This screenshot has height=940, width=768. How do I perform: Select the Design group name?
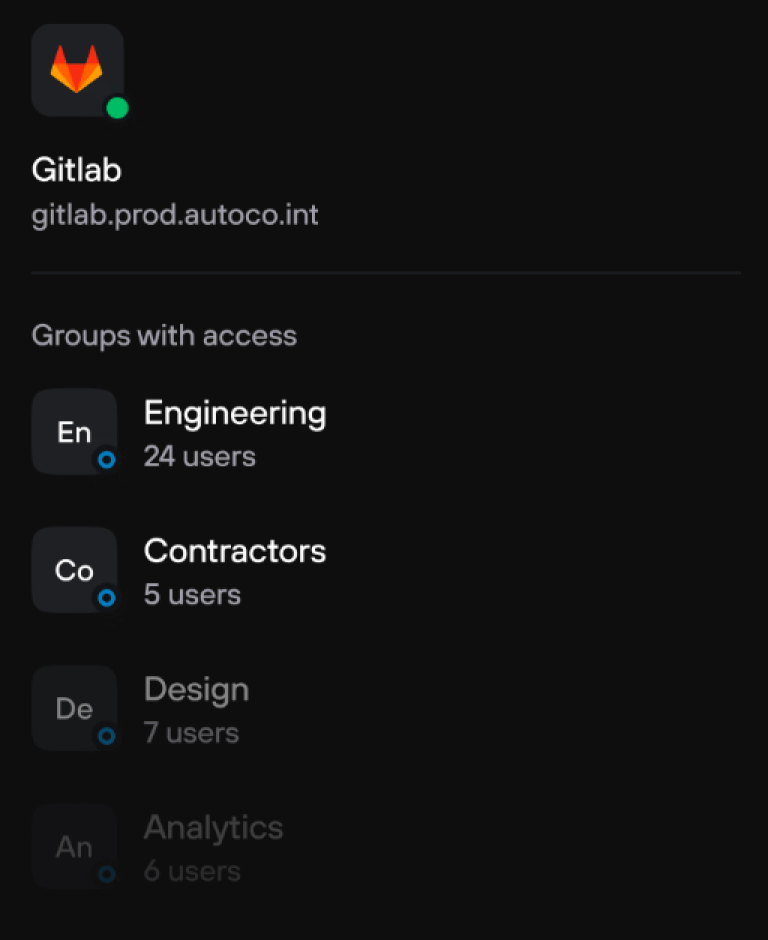click(196, 690)
